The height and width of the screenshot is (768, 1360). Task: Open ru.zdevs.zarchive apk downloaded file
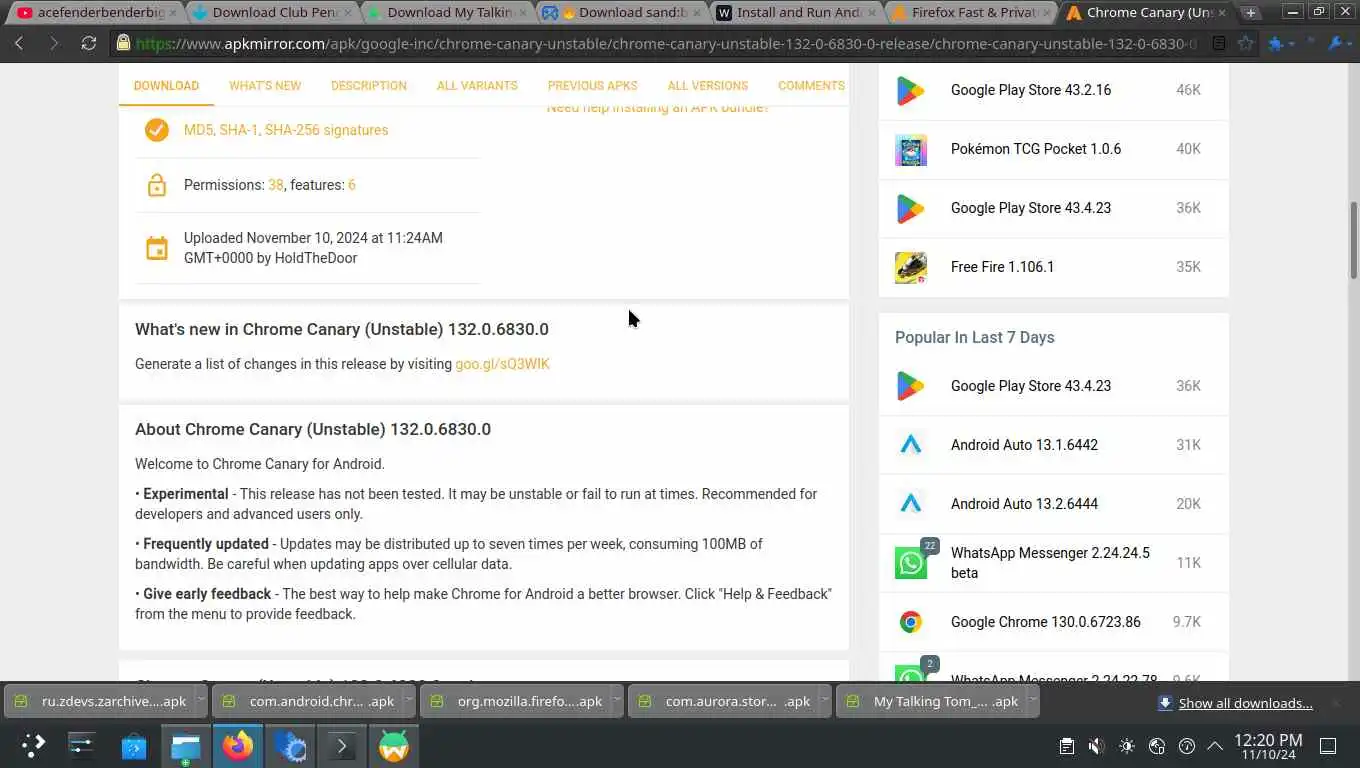pyautogui.click(x=100, y=701)
